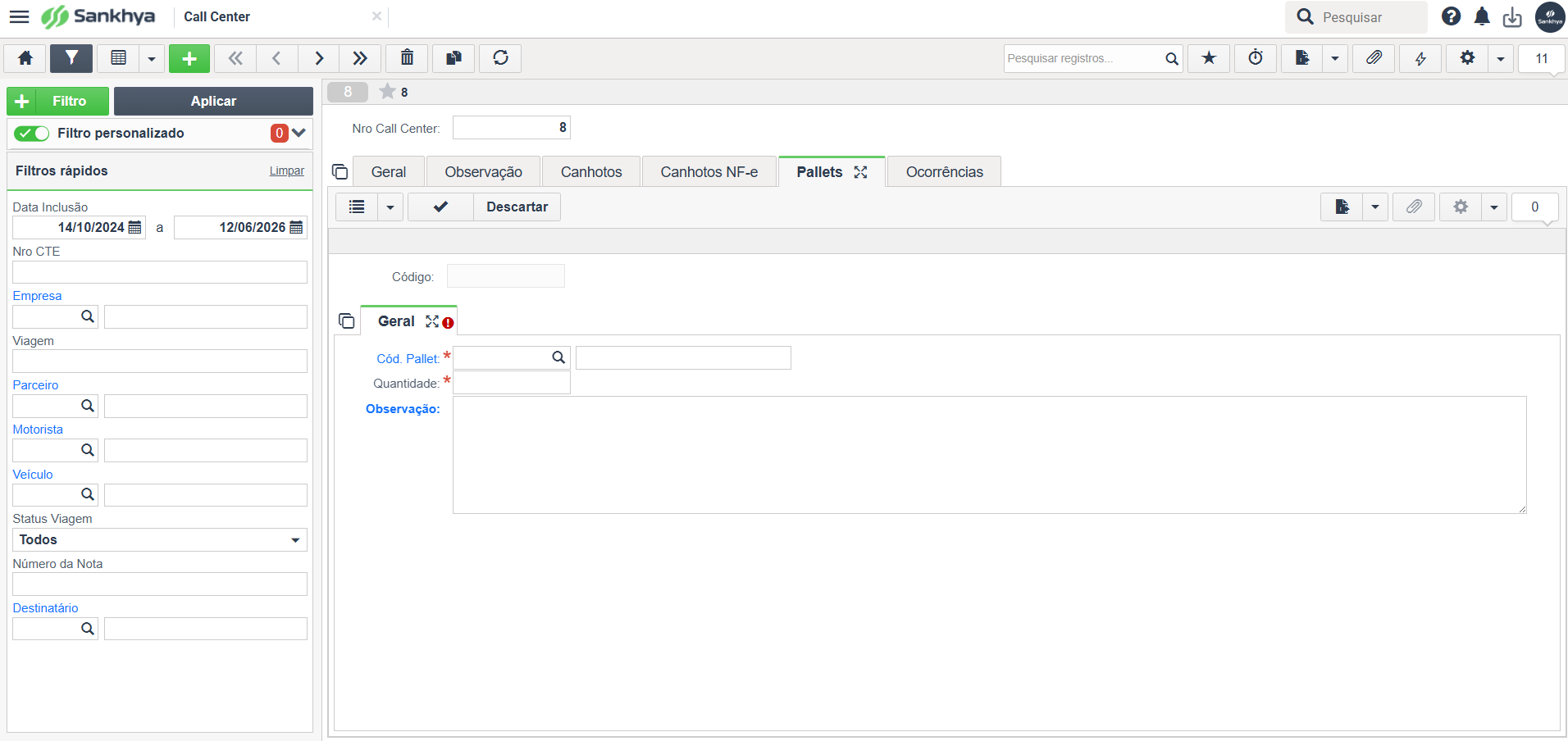Click the Quantidade input field
The height and width of the screenshot is (741, 1568).
click(512, 383)
